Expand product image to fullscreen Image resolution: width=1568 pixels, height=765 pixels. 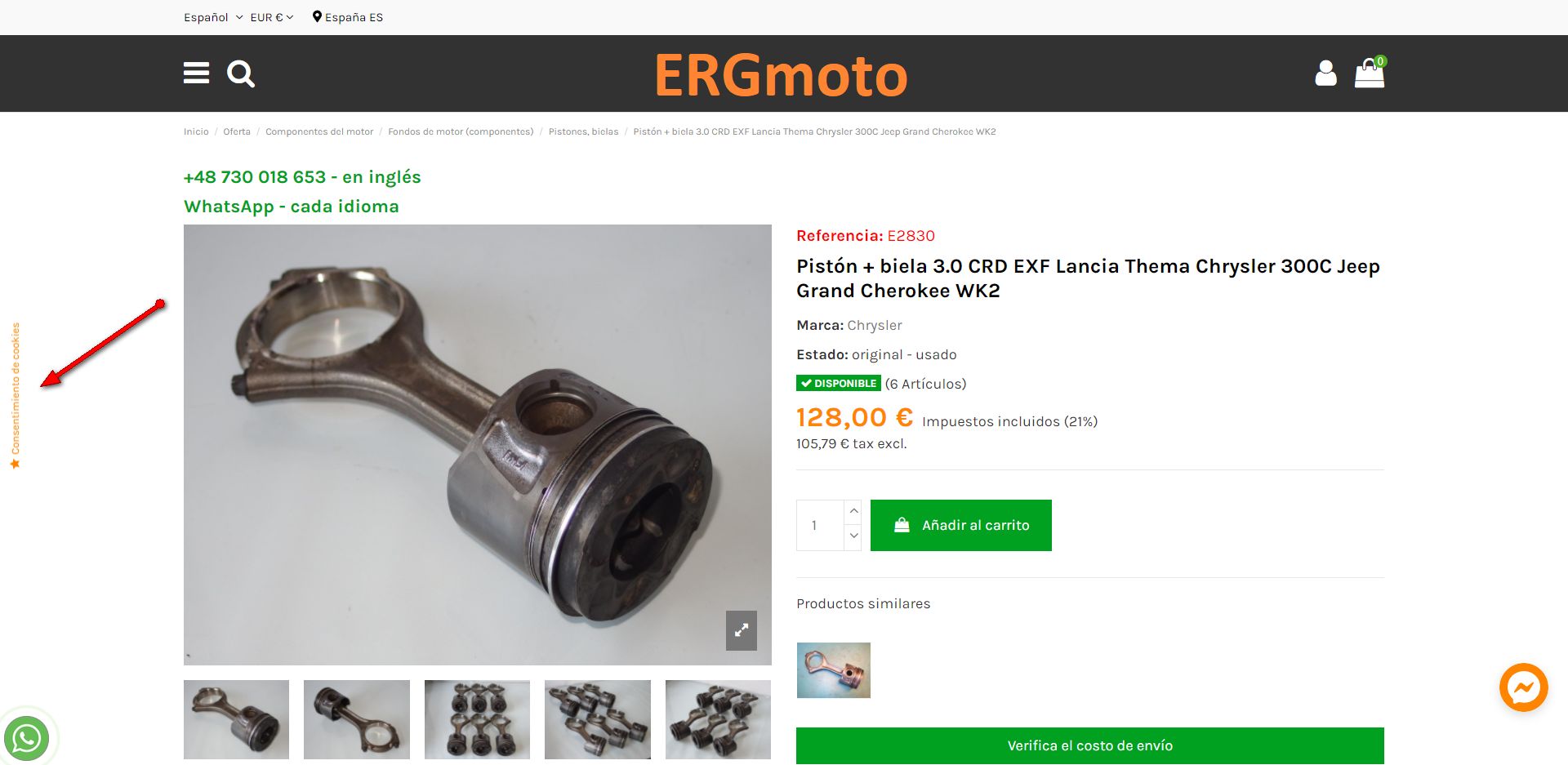742,630
